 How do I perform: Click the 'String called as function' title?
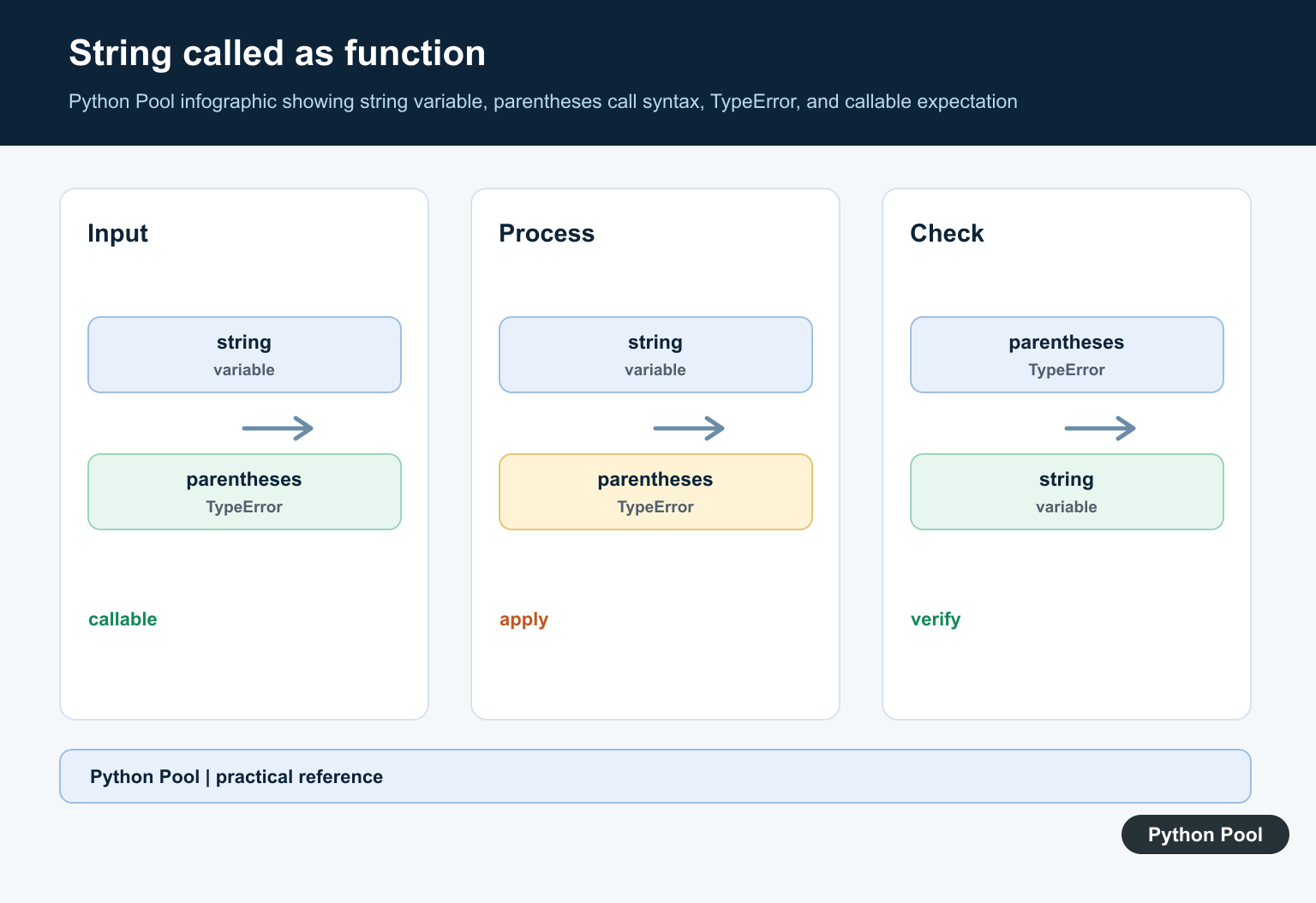point(277,53)
